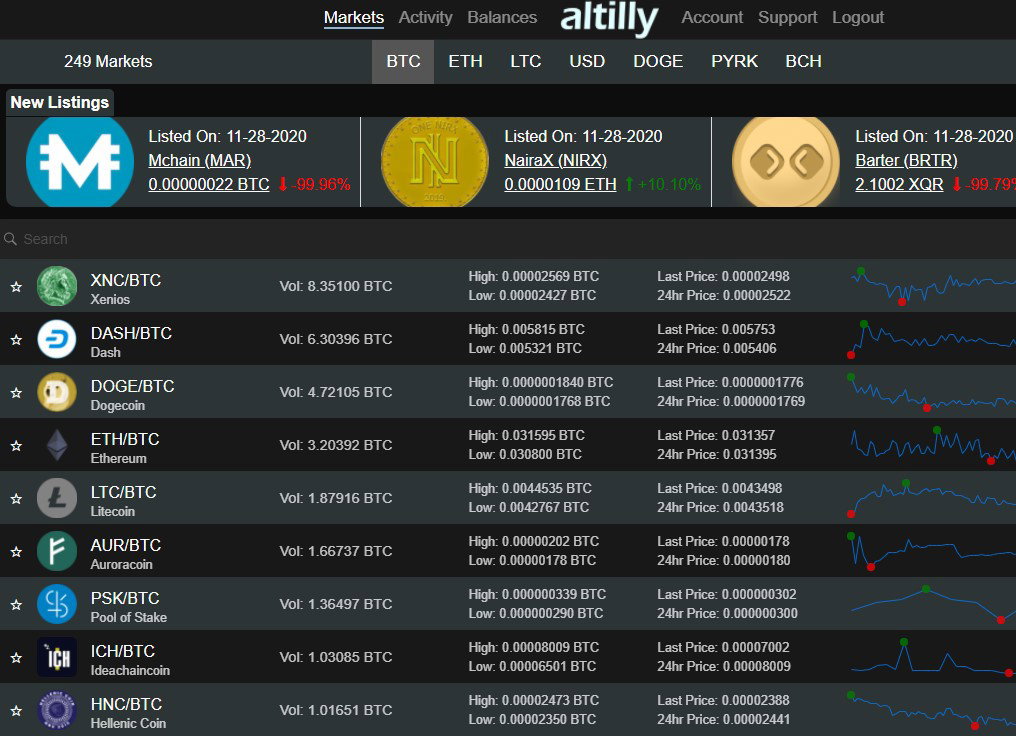This screenshot has height=736, width=1016.
Task: Open the Barter (BRTR) listing link
Action: 906,160
